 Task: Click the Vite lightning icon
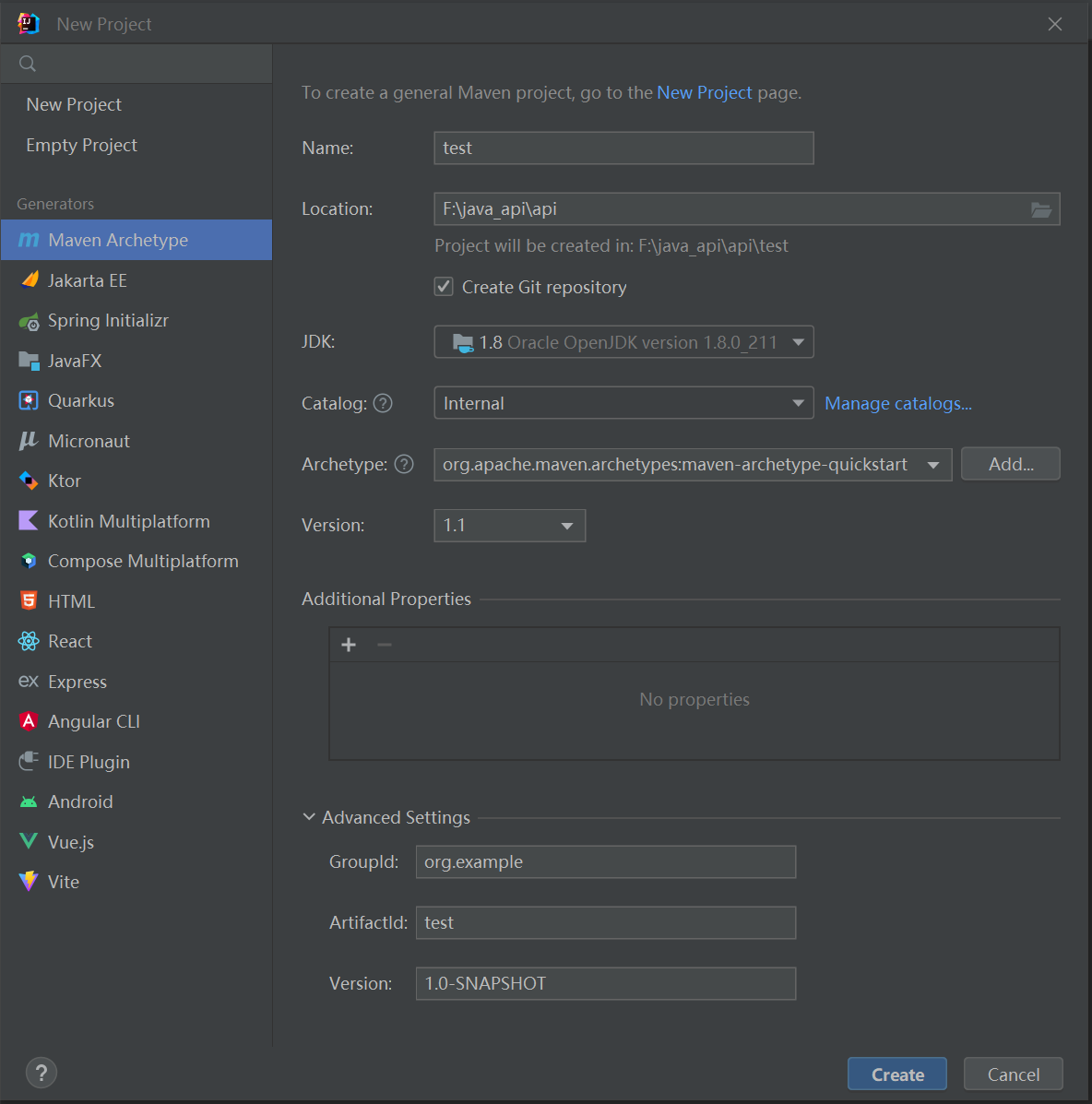(29, 882)
